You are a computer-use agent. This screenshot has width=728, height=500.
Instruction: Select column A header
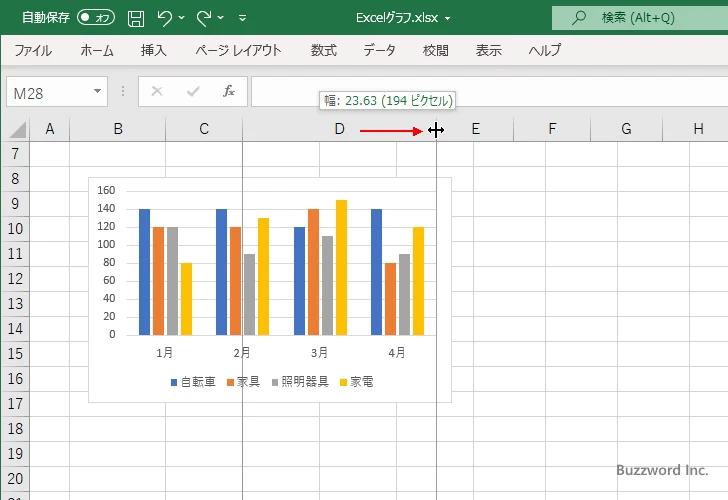pyautogui.click(x=50, y=129)
